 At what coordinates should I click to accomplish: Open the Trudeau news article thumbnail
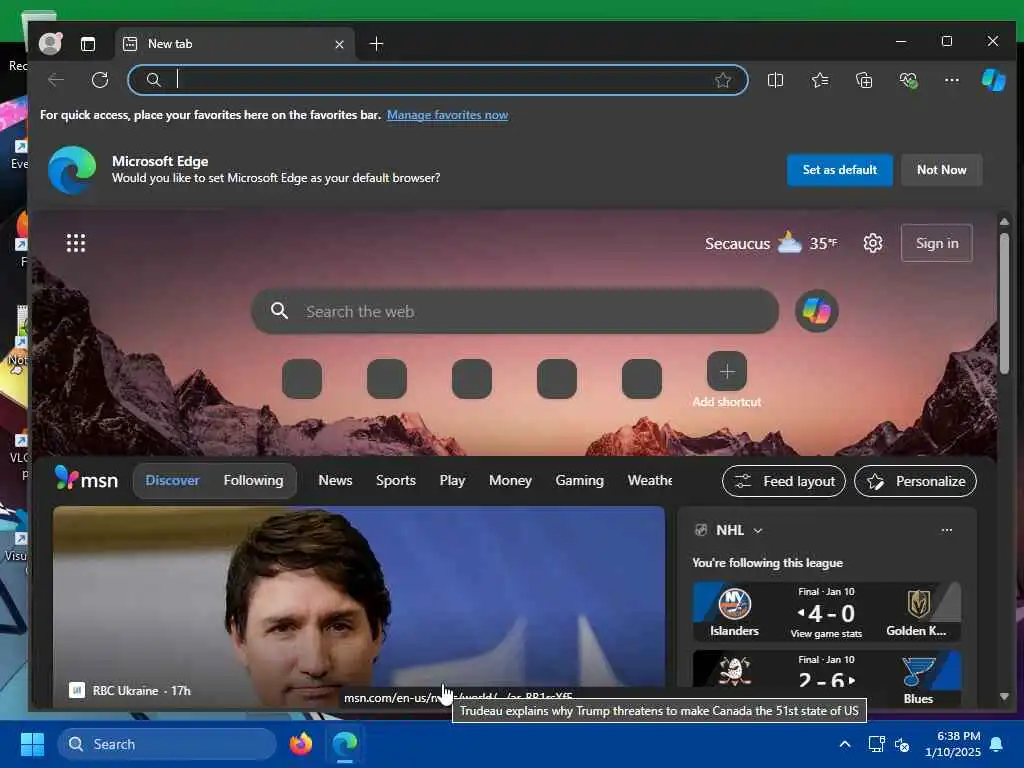(x=359, y=607)
